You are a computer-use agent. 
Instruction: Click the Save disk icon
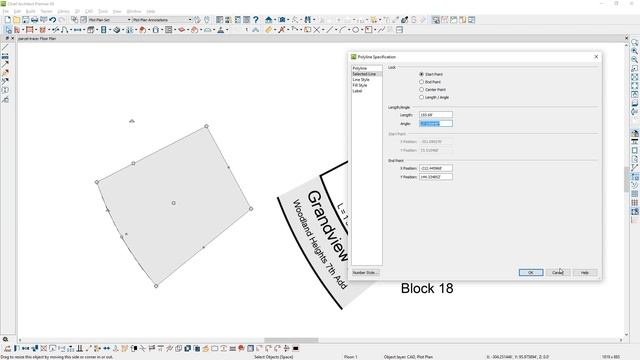(25, 20)
